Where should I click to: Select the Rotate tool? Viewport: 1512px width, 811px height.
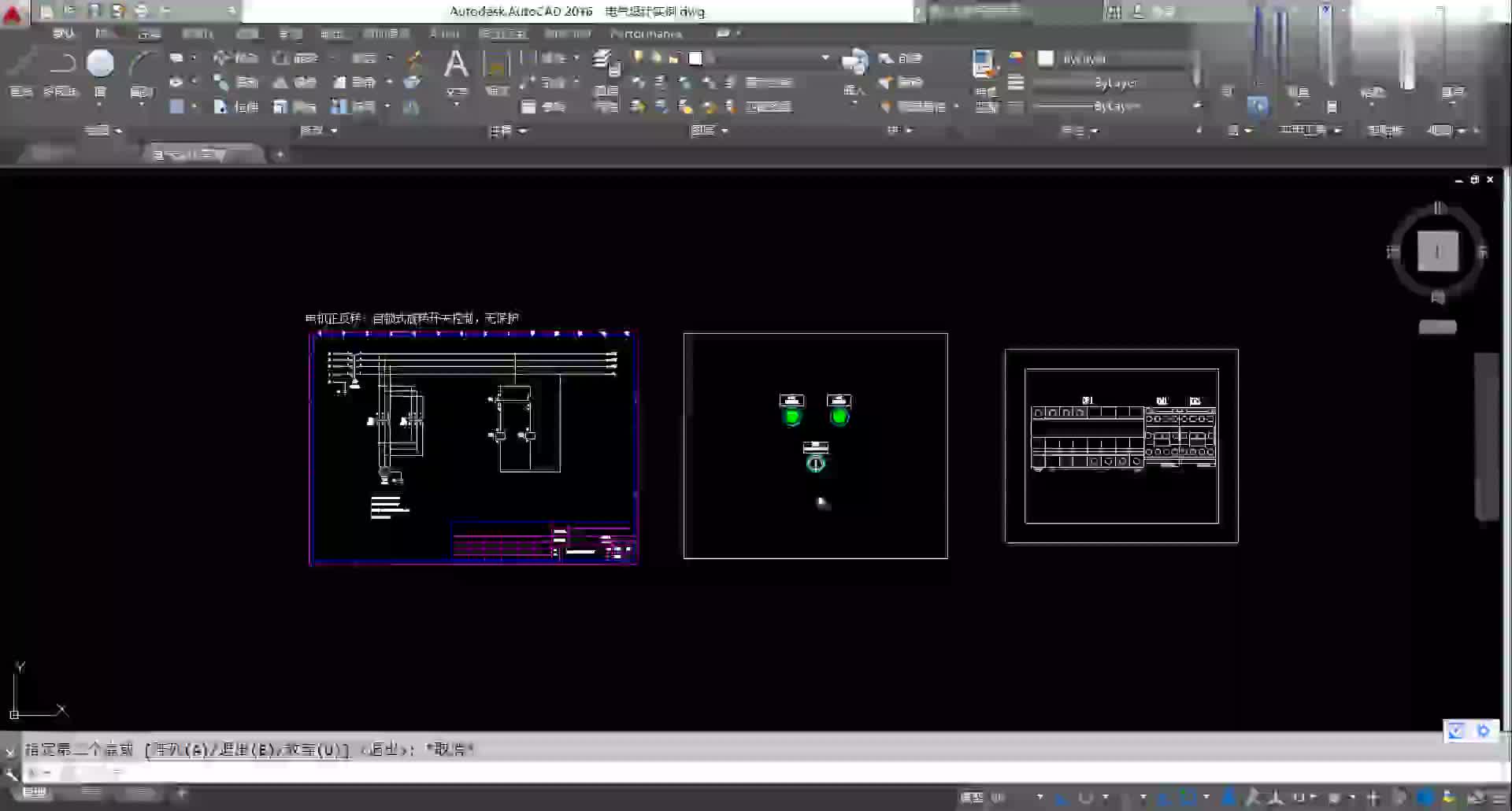(x=295, y=58)
